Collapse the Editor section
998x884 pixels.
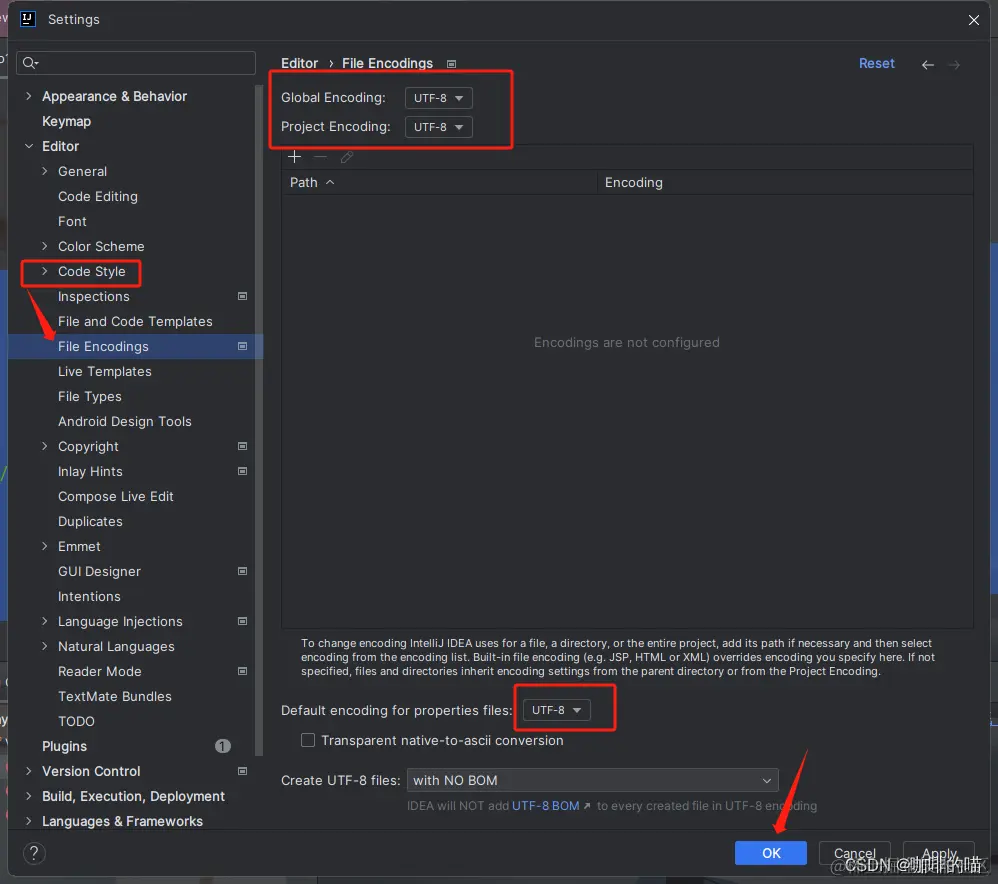coord(29,146)
